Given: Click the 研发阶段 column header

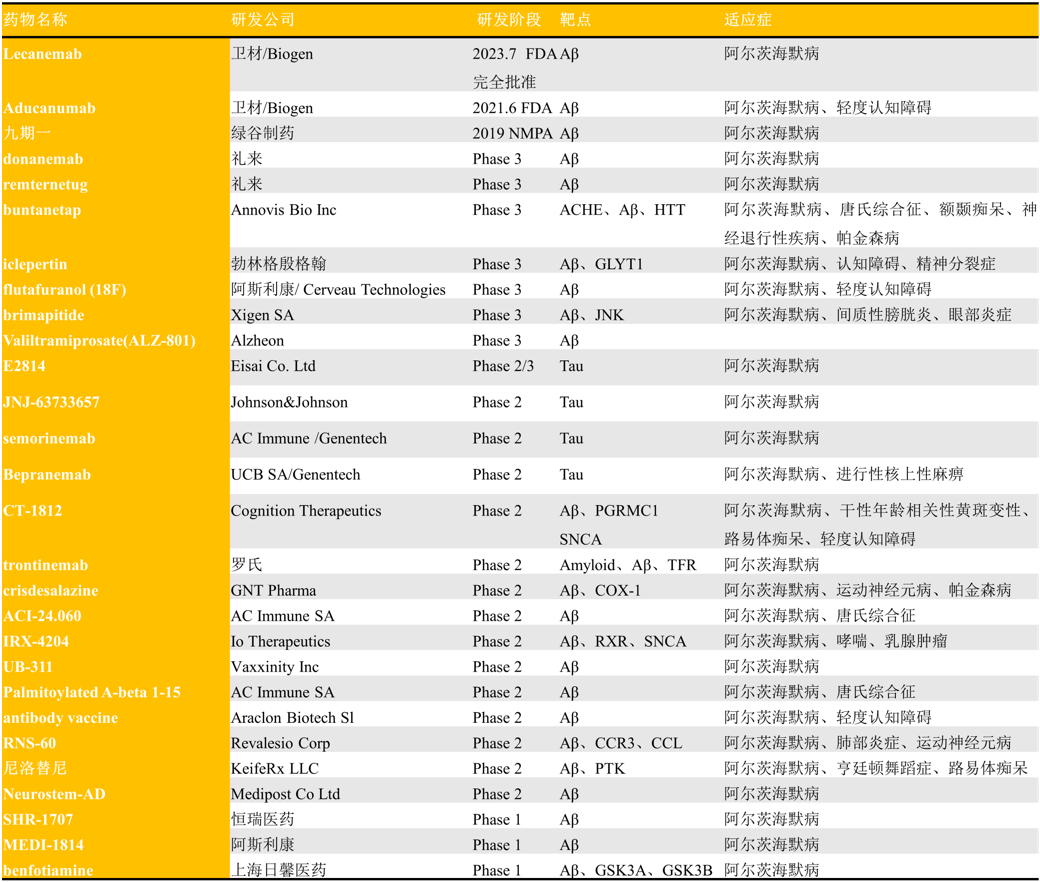Looking at the screenshot, I should (x=509, y=20).
